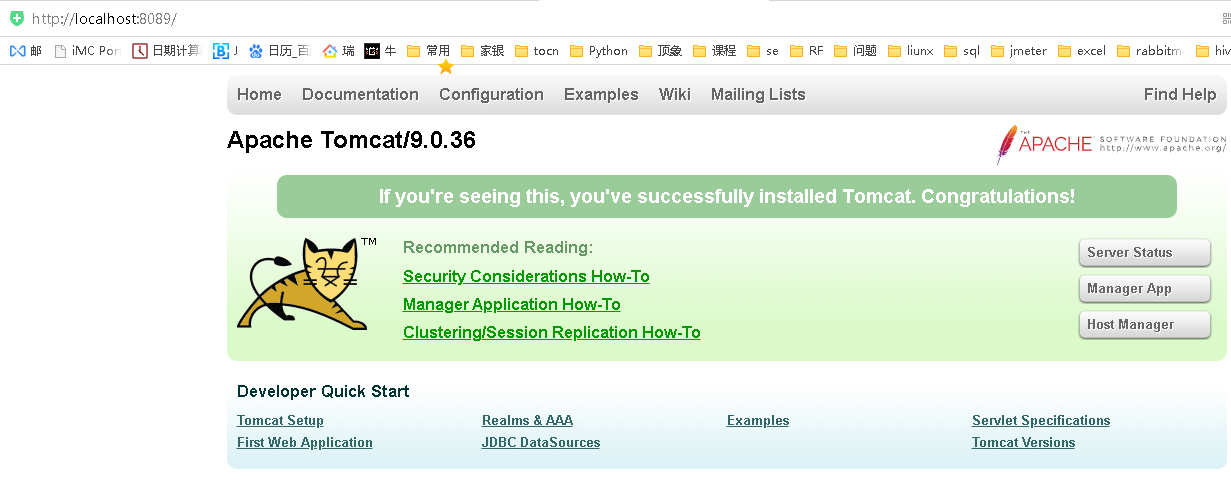The height and width of the screenshot is (485, 1231).
Task: Open the Python bookmarks folder
Action: click(598, 51)
